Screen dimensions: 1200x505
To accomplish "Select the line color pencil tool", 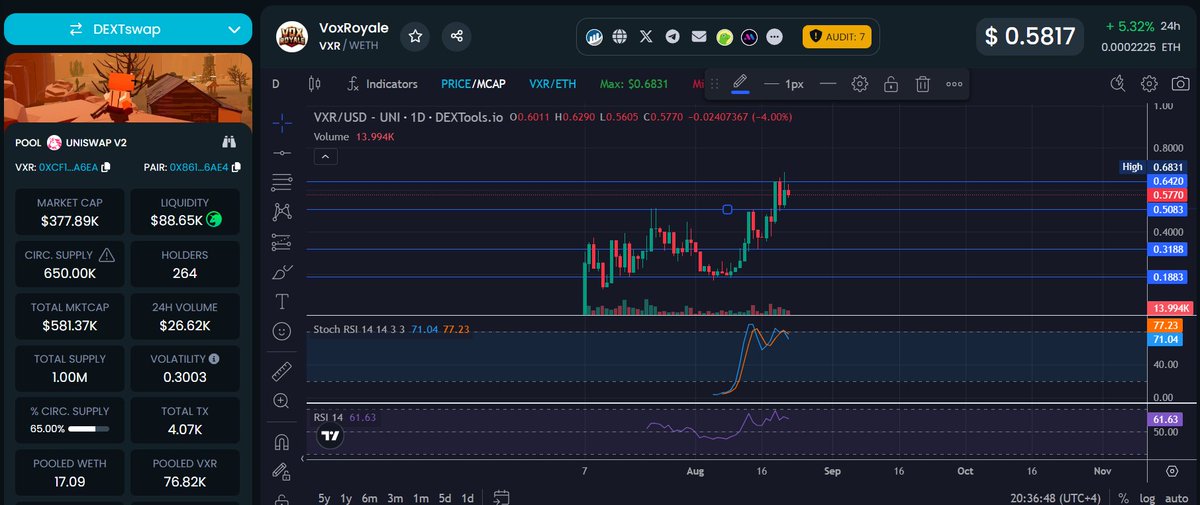I will pyautogui.click(x=740, y=83).
